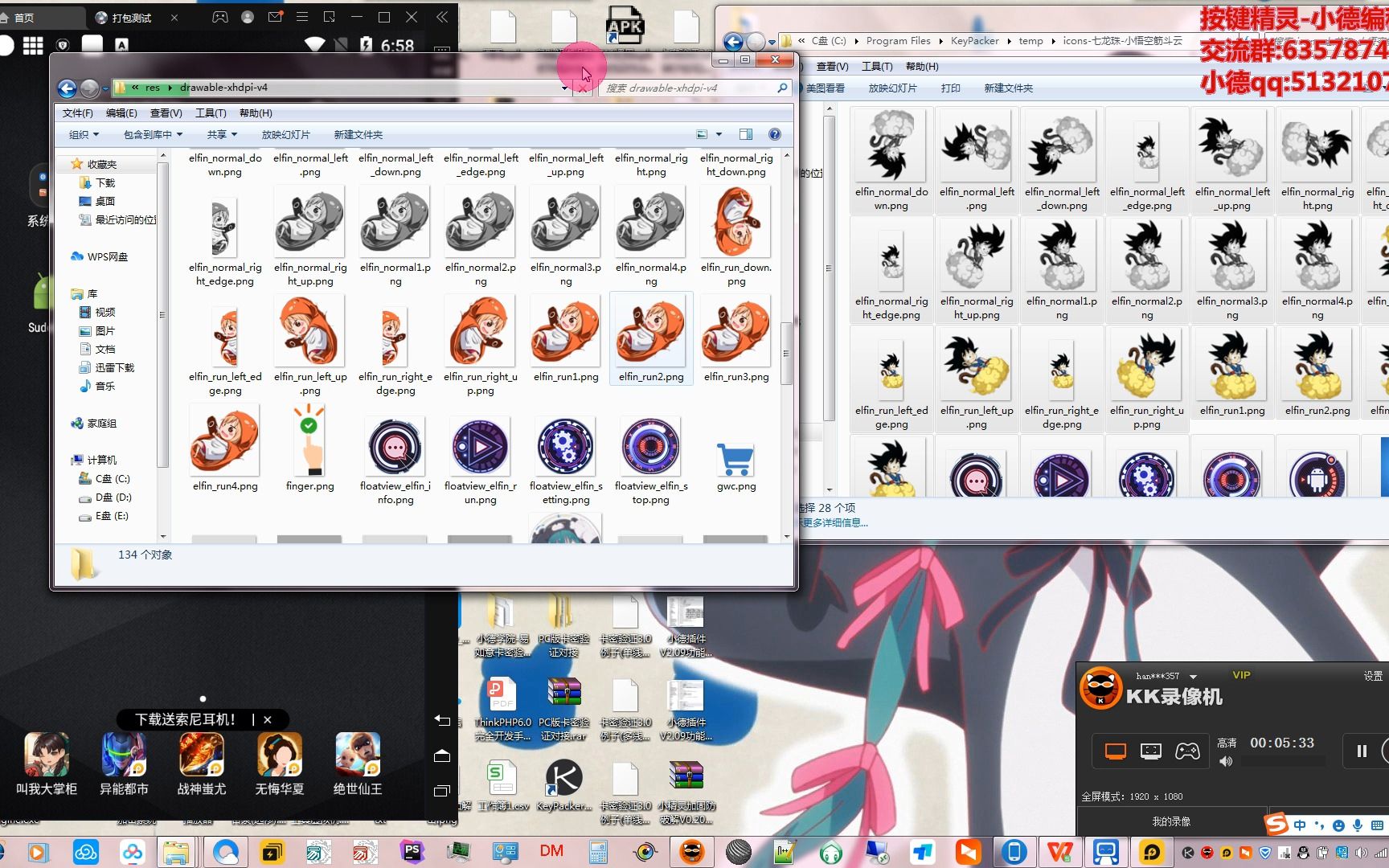
Task: Open 我的录像 in KK录像机
Action: tap(1171, 821)
